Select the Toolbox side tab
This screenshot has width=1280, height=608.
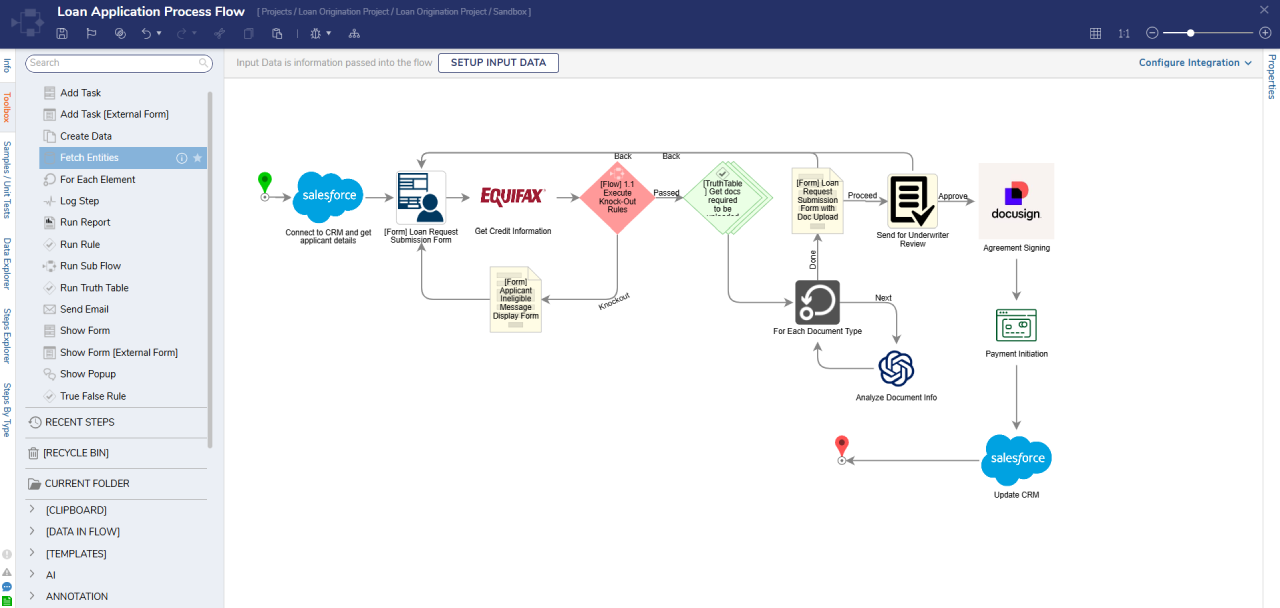coord(6,107)
